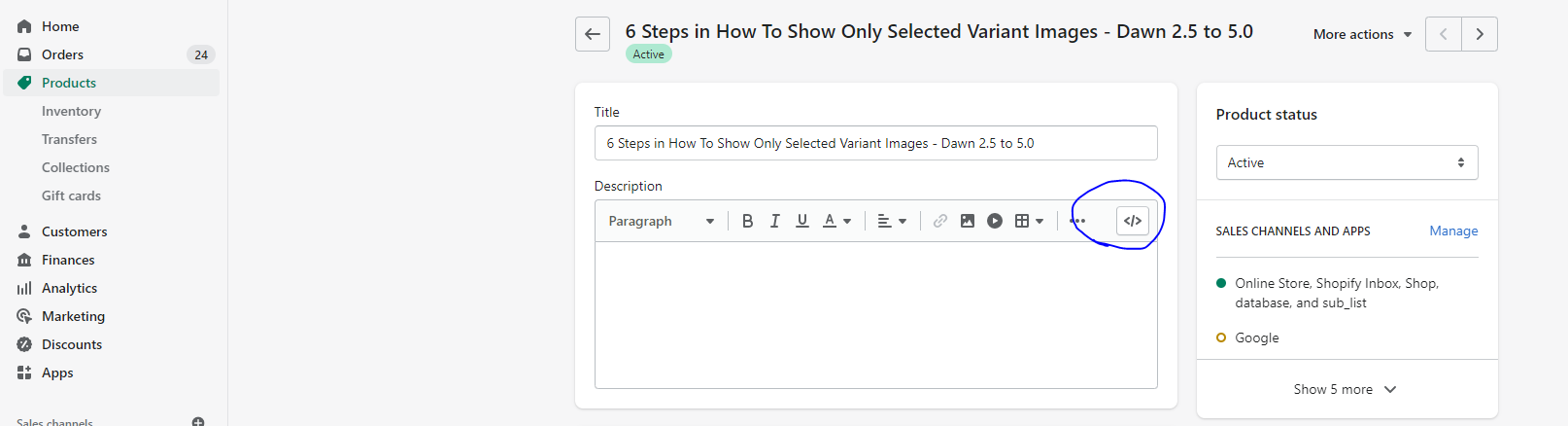Toggle italic formatting in description editor
Viewport: 1568px width, 426px height.
[x=774, y=221]
